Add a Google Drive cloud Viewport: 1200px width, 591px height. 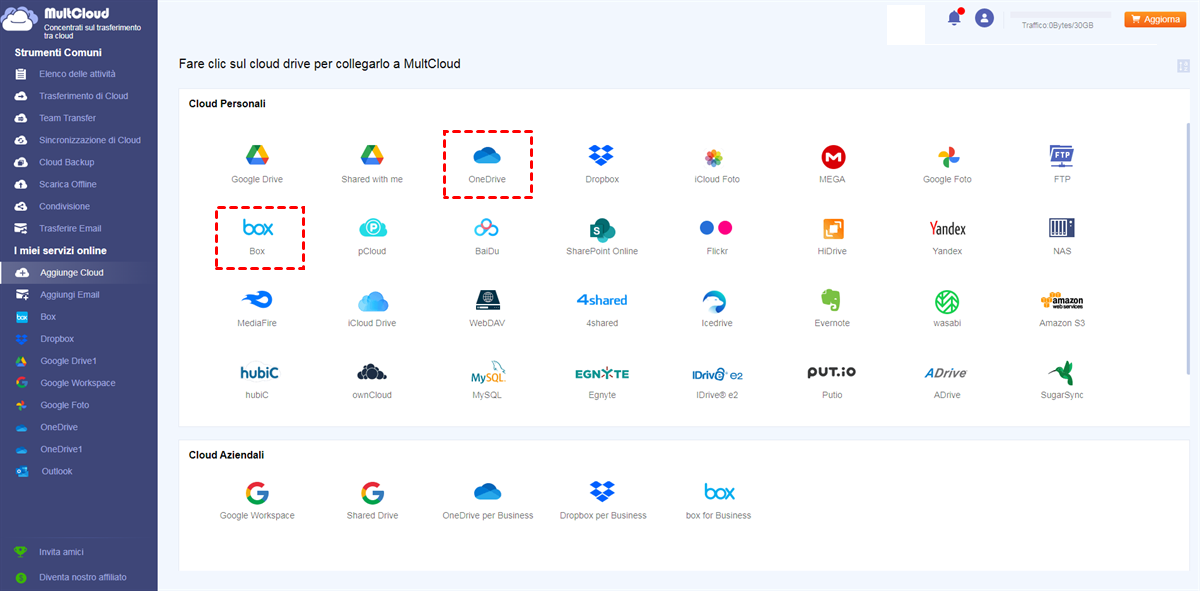(257, 164)
